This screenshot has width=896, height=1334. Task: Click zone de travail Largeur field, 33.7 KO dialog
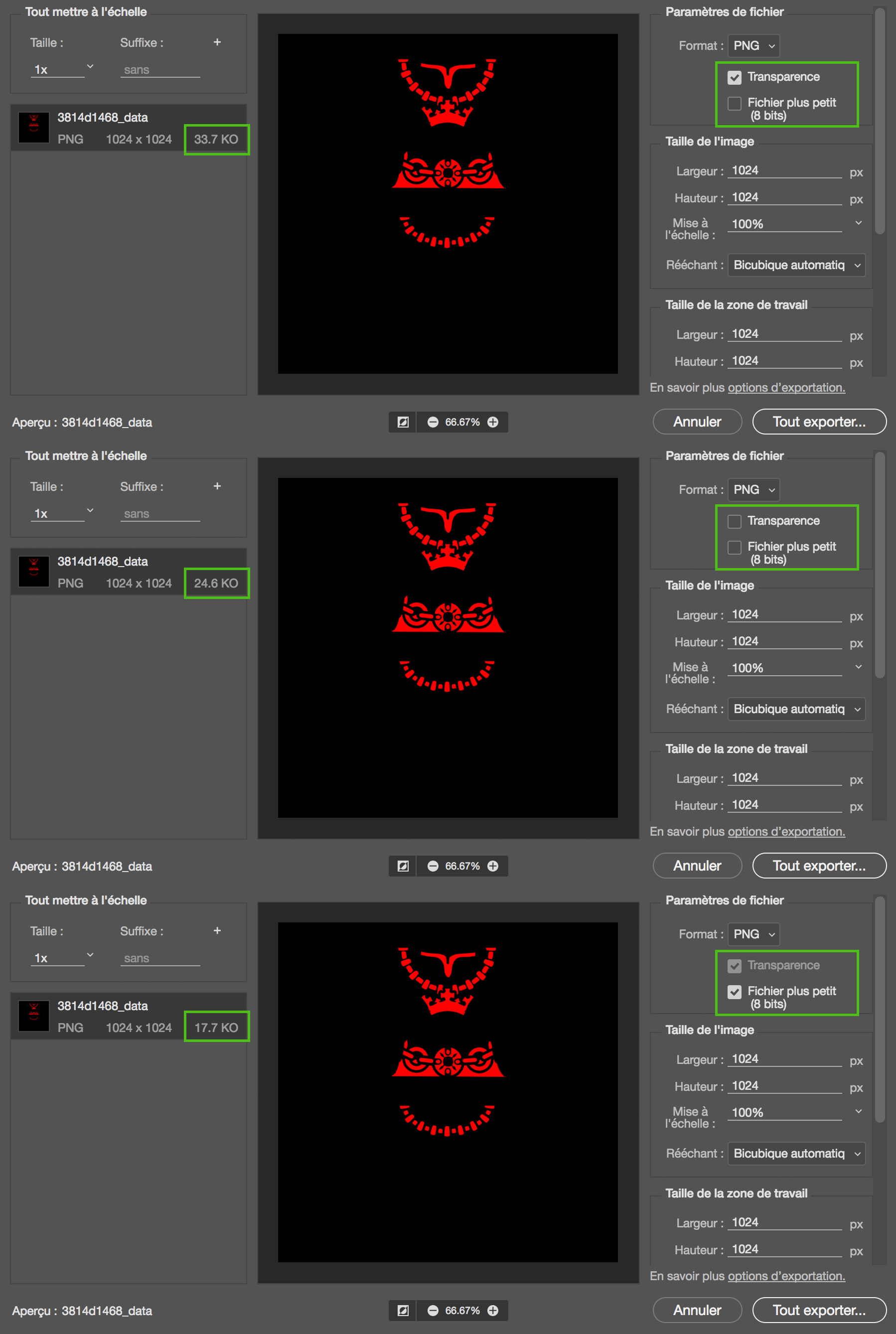pyautogui.click(x=784, y=334)
